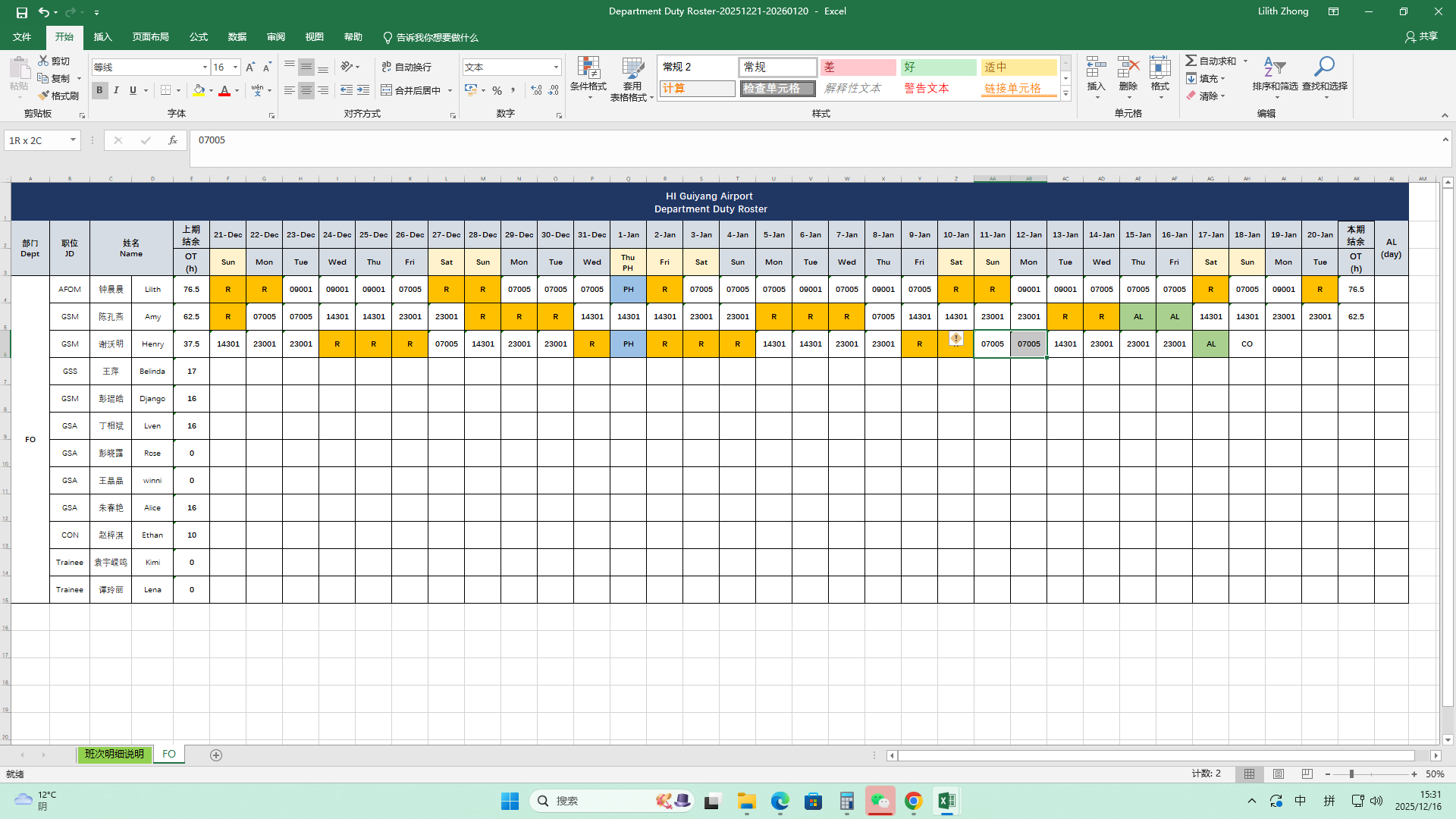Viewport: 1456px width, 819px height.
Task: Open WeChat from the taskbar
Action: (880, 801)
